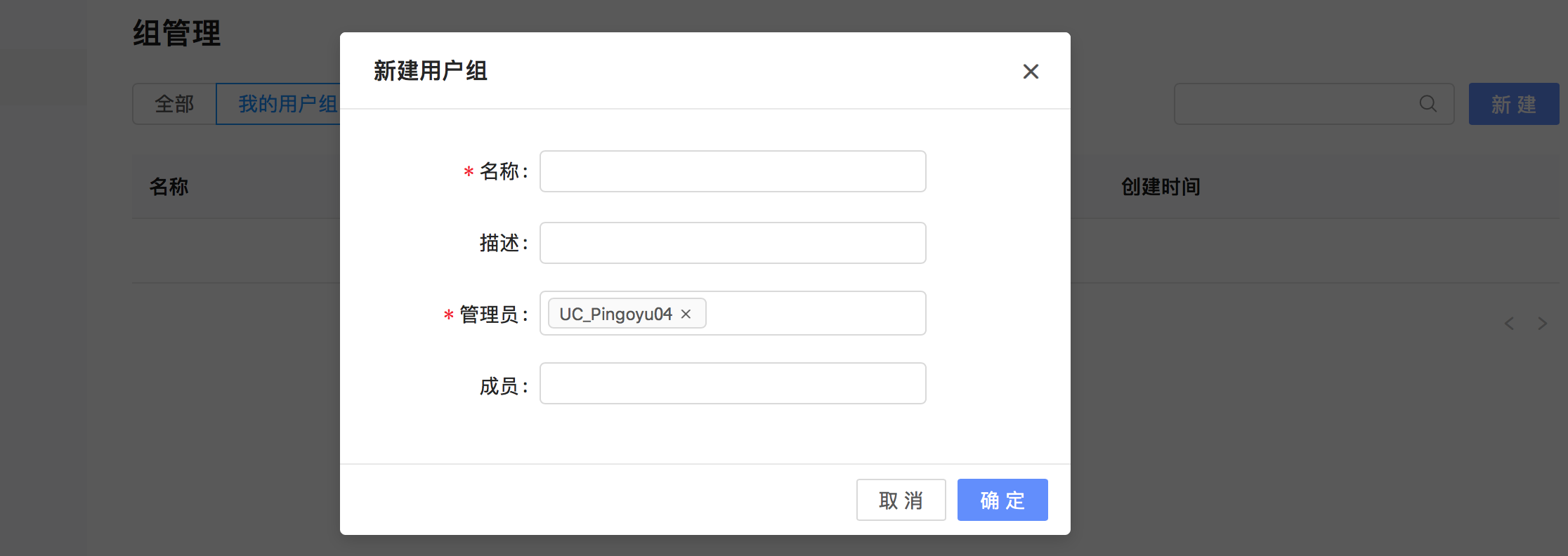Go to previous page arrow

click(1509, 323)
